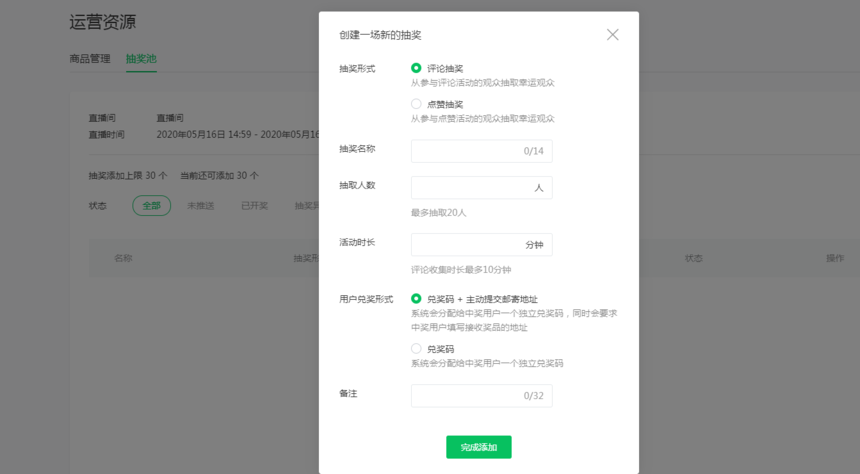Close the create lottery dialog
Screen dimensions: 860x474
coord(613,35)
